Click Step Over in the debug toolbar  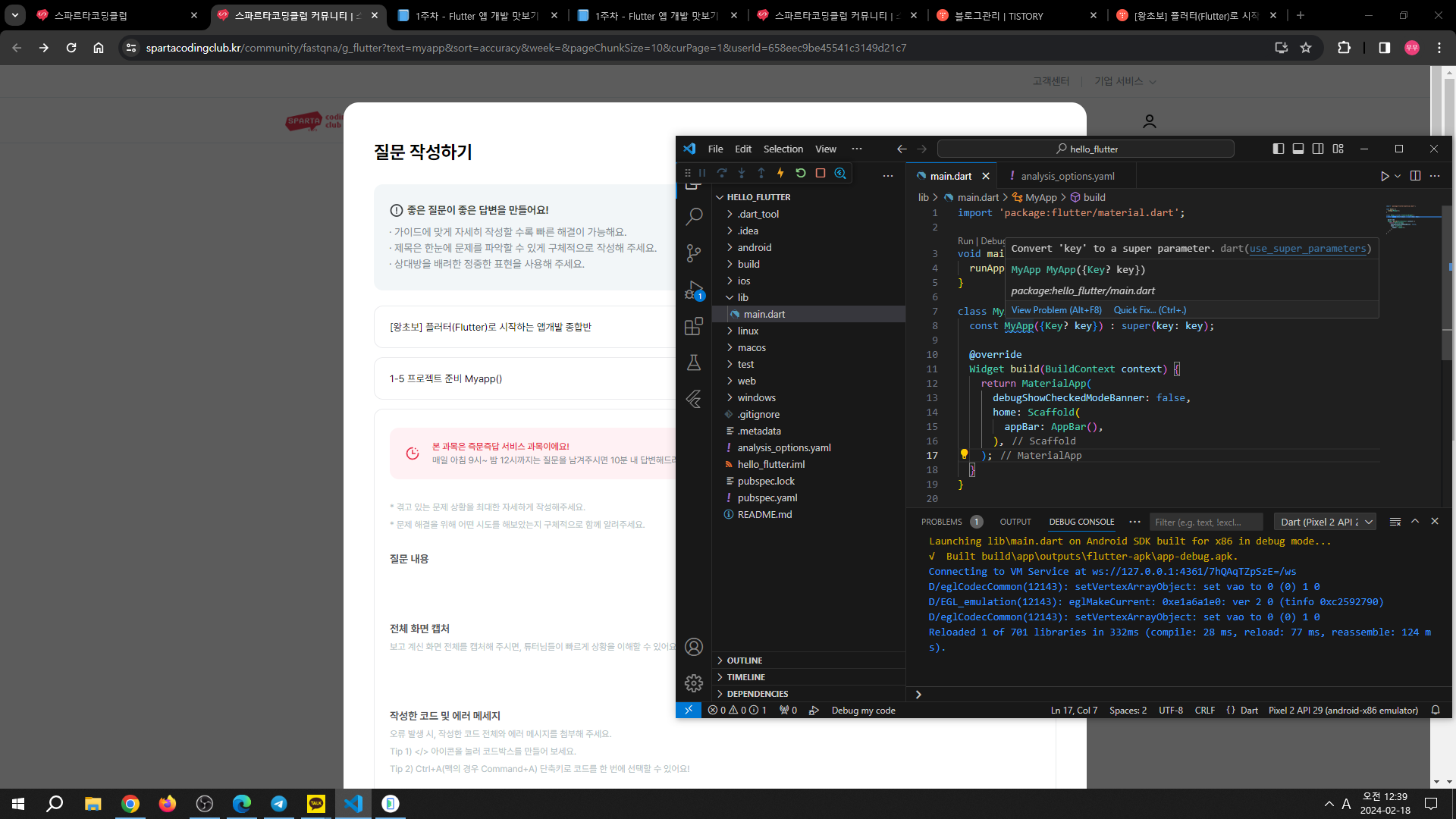pos(722,174)
